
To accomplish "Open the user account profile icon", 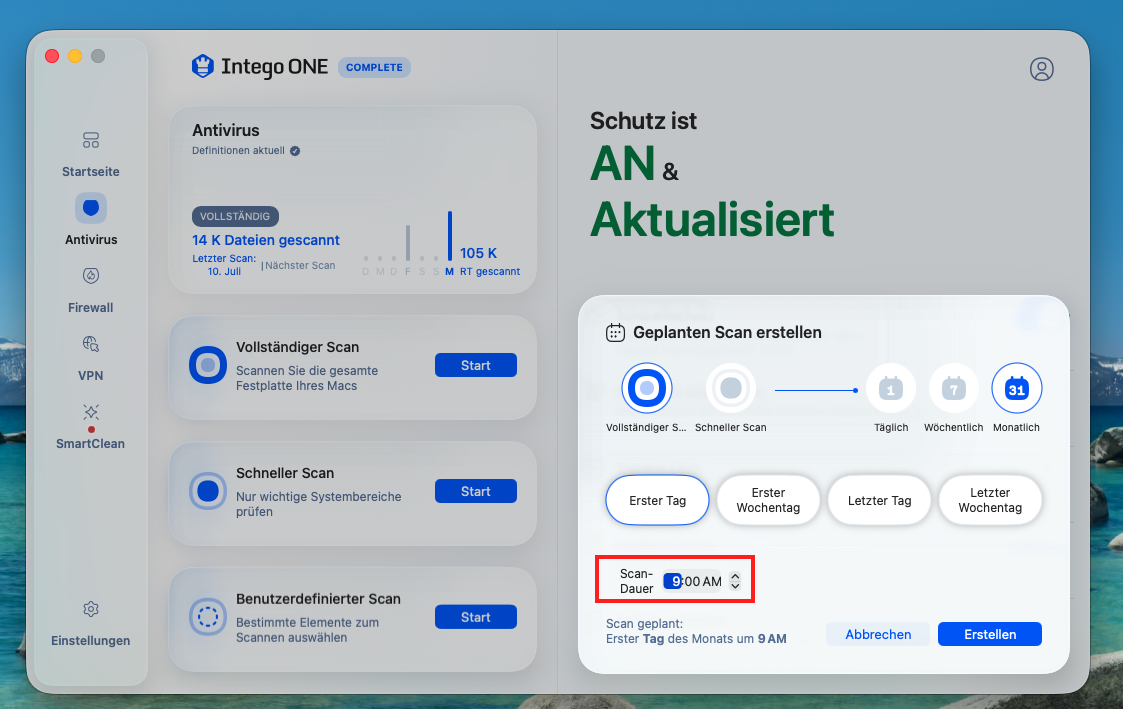I will point(1041,69).
